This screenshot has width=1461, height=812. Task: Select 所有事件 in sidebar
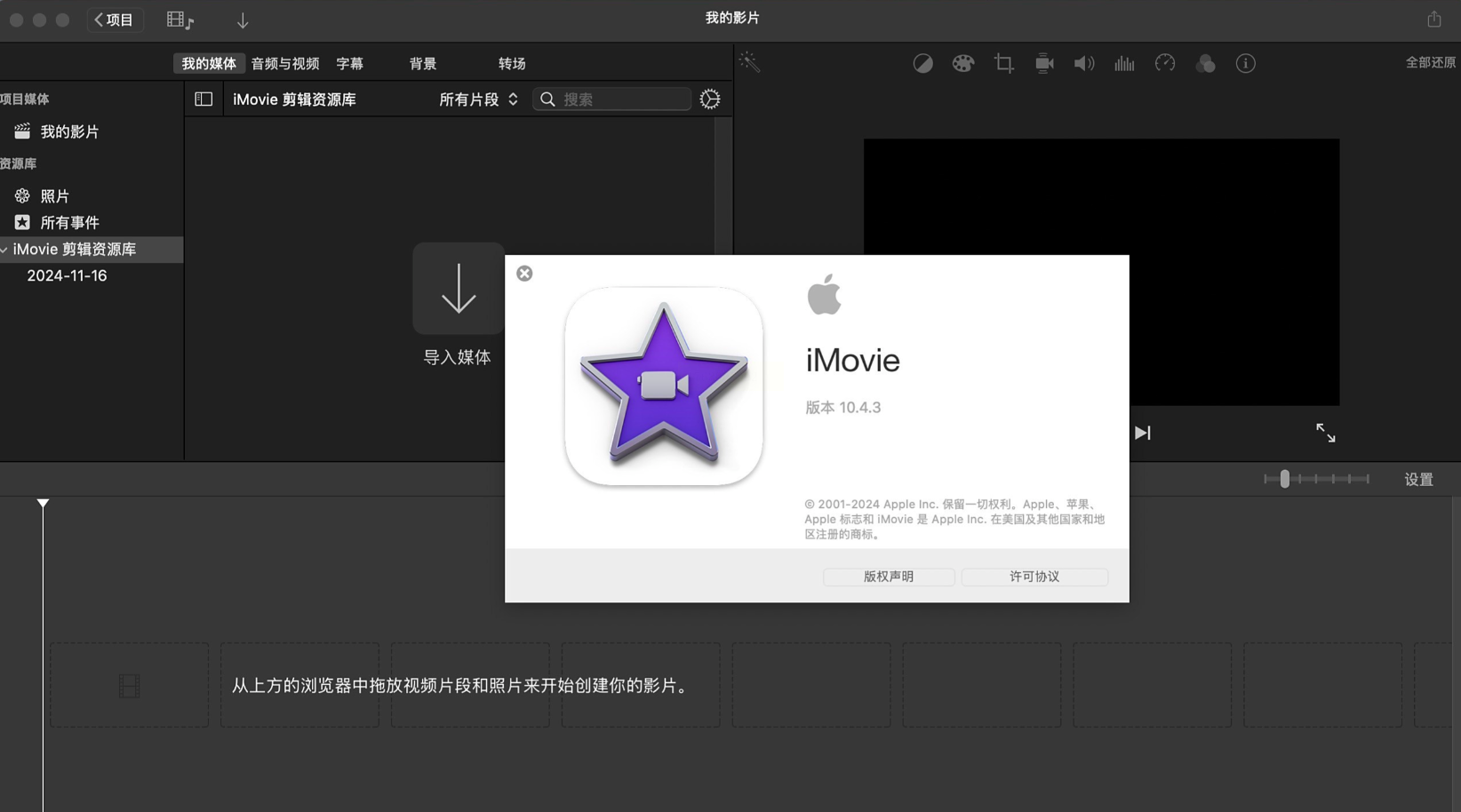click(69, 222)
